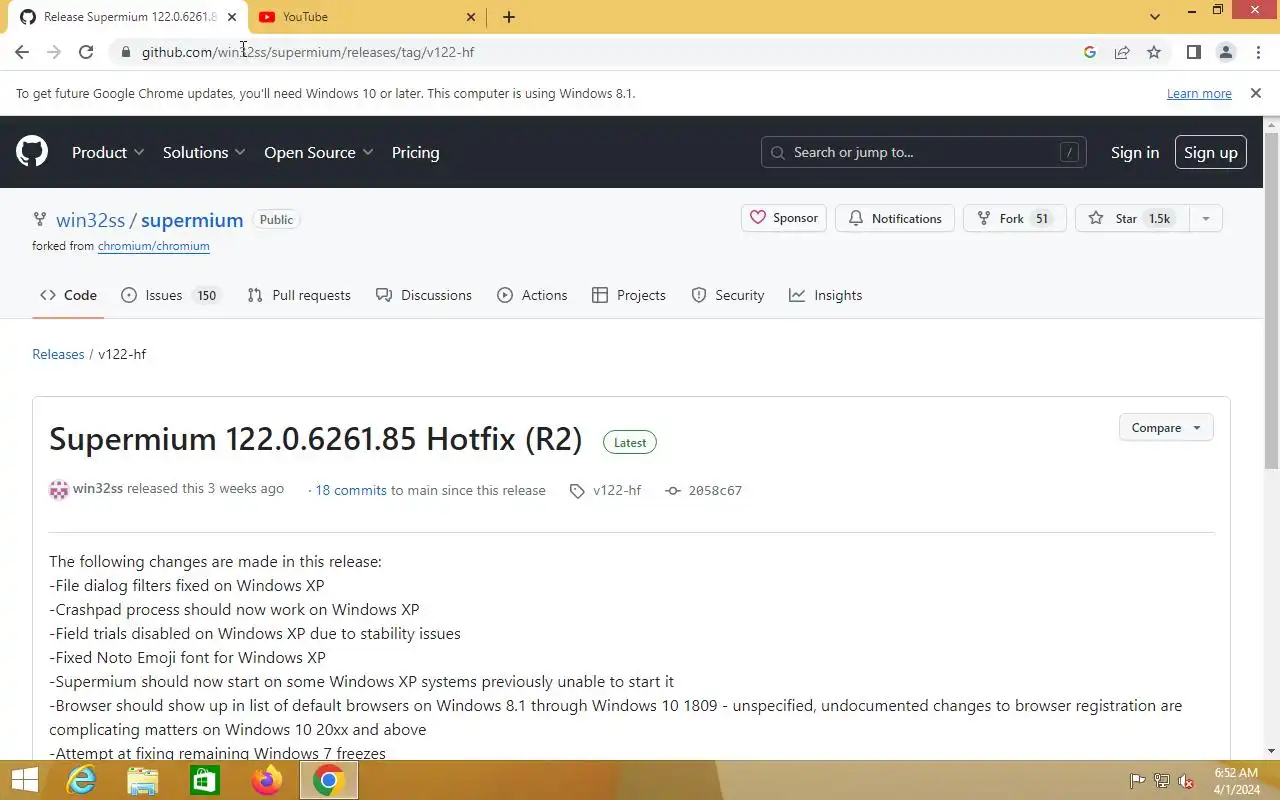The image size is (1280, 800).
Task: Open the 18 commits link
Action: 351,491
